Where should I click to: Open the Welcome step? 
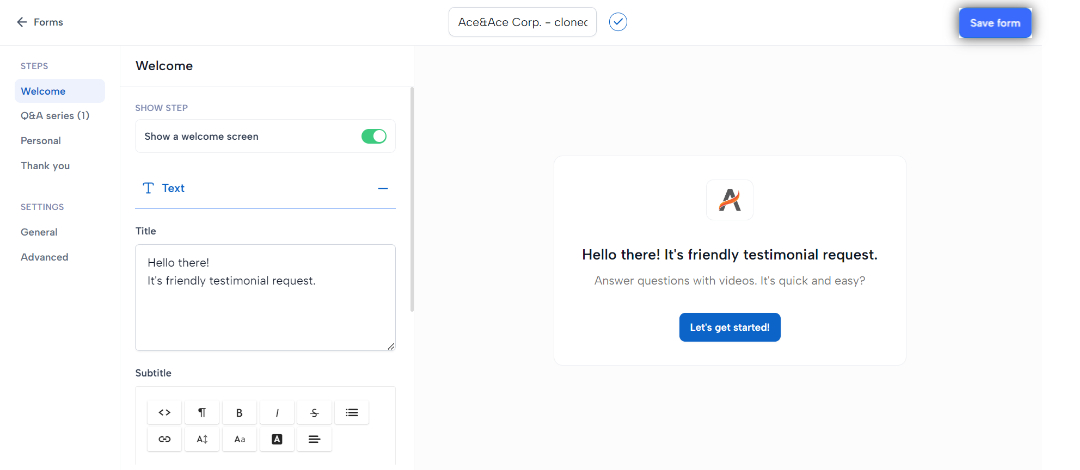pyautogui.click(x=60, y=91)
